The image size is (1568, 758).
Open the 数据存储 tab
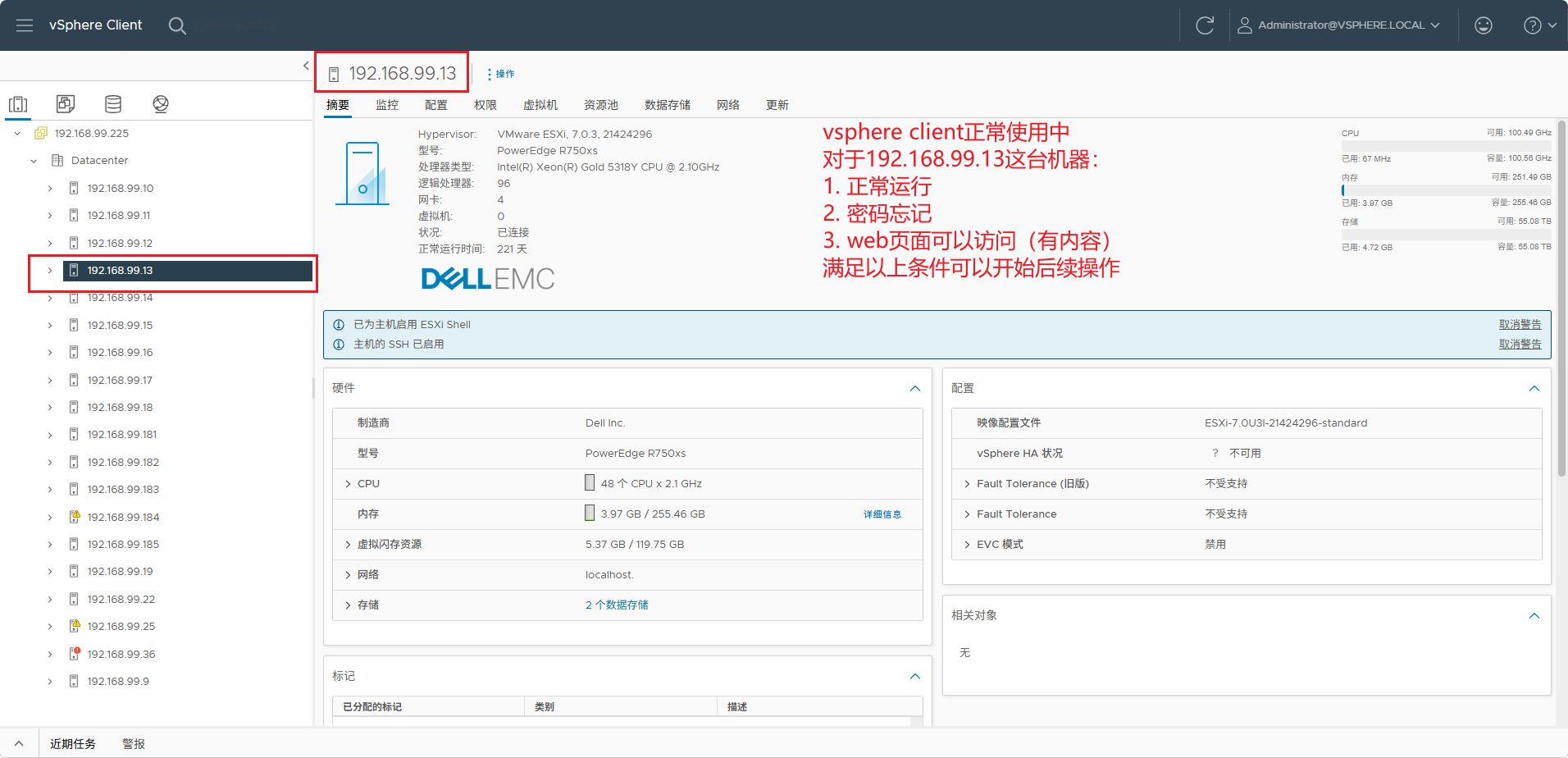[668, 105]
